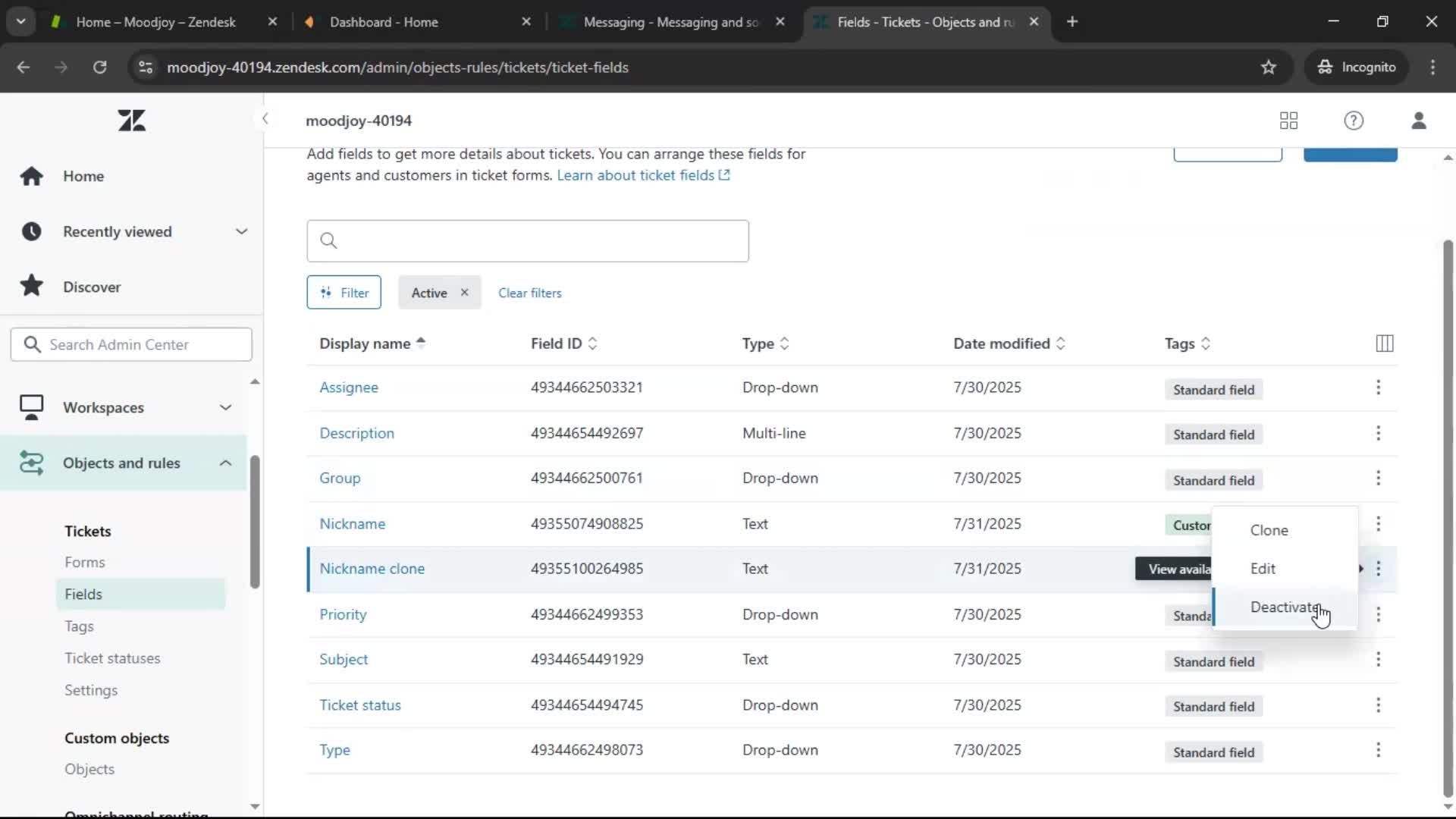Open options menu for Nickname row
The width and height of the screenshot is (1456, 819).
pyautogui.click(x=1378, y=524)
